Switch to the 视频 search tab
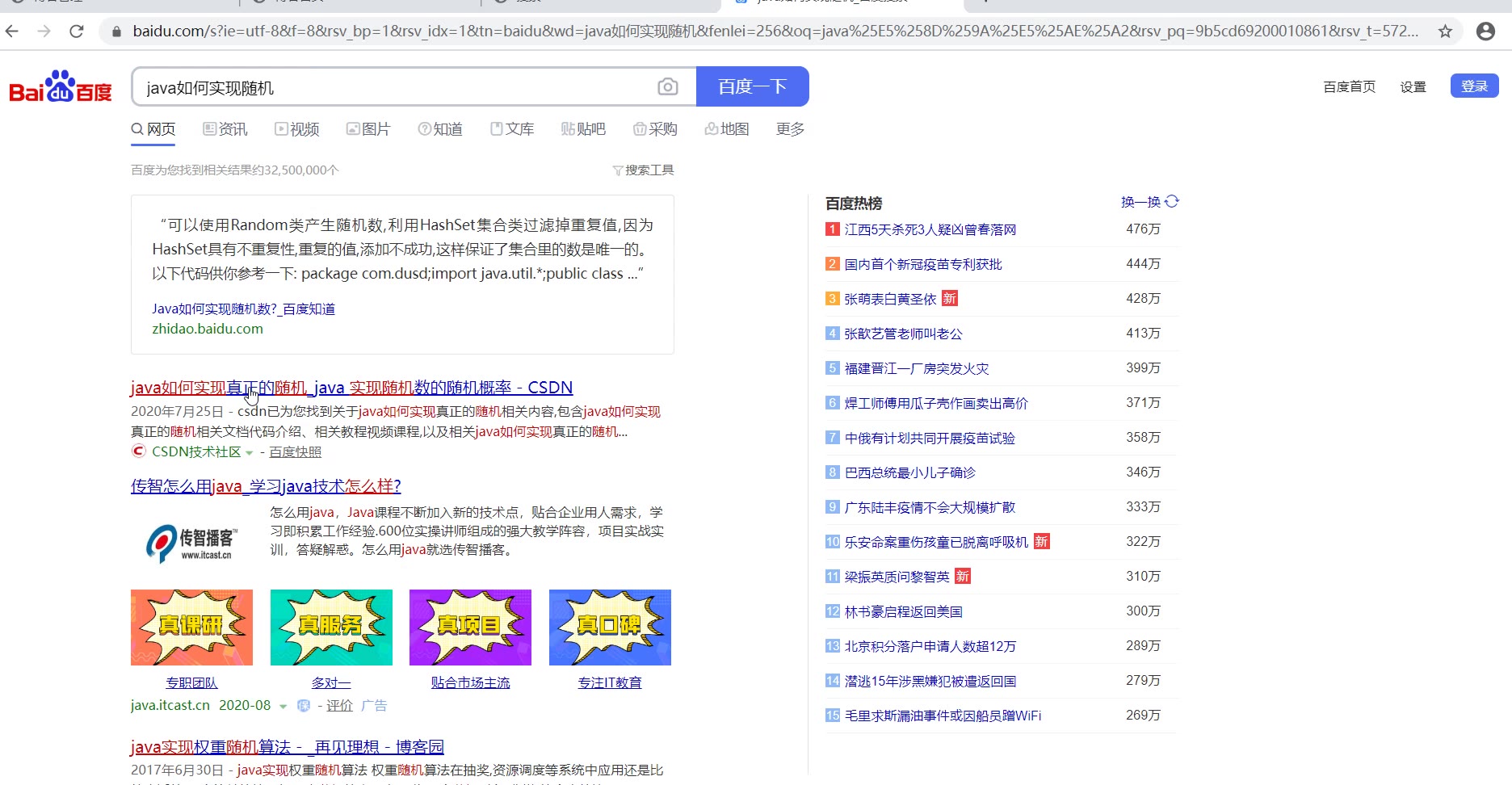The height and width of the screenshot is (785, 1512). coord(297,129)
